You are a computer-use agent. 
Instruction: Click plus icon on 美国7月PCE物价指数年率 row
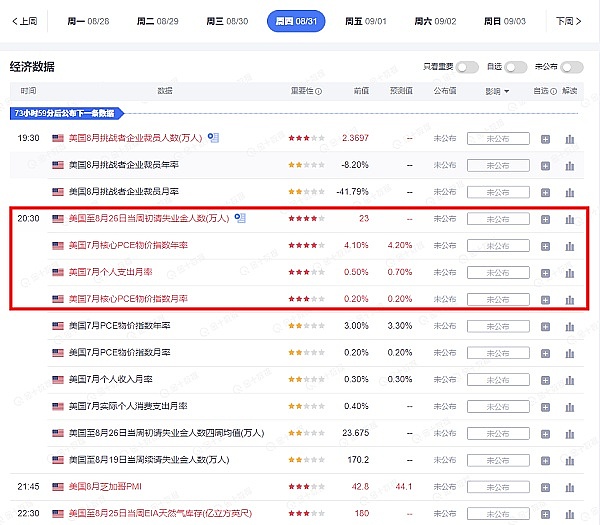click(x=545, y=326)
